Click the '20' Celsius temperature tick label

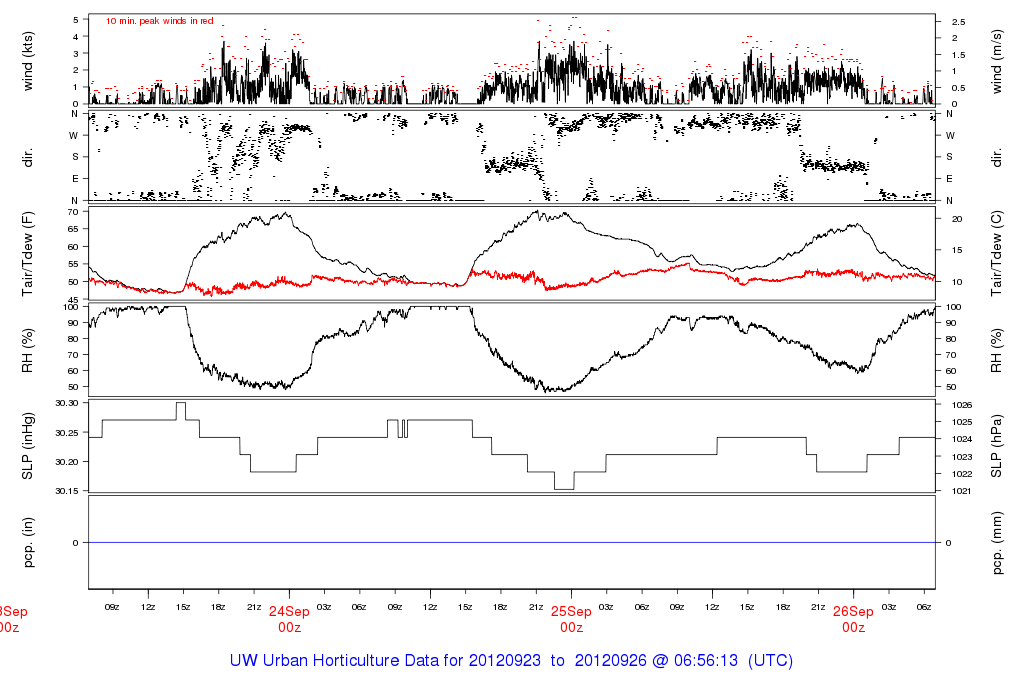coord(957,219)
